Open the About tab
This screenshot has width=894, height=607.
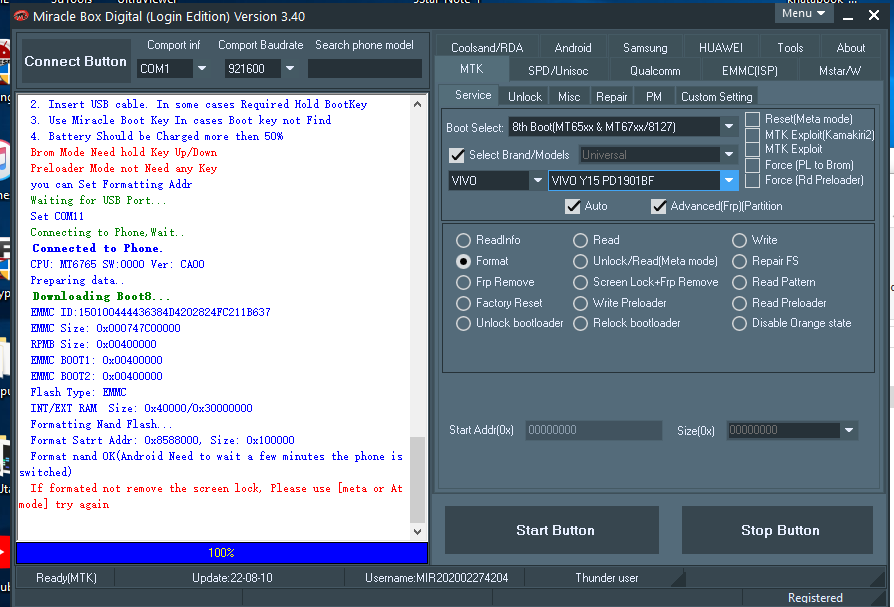pos(851,48)
